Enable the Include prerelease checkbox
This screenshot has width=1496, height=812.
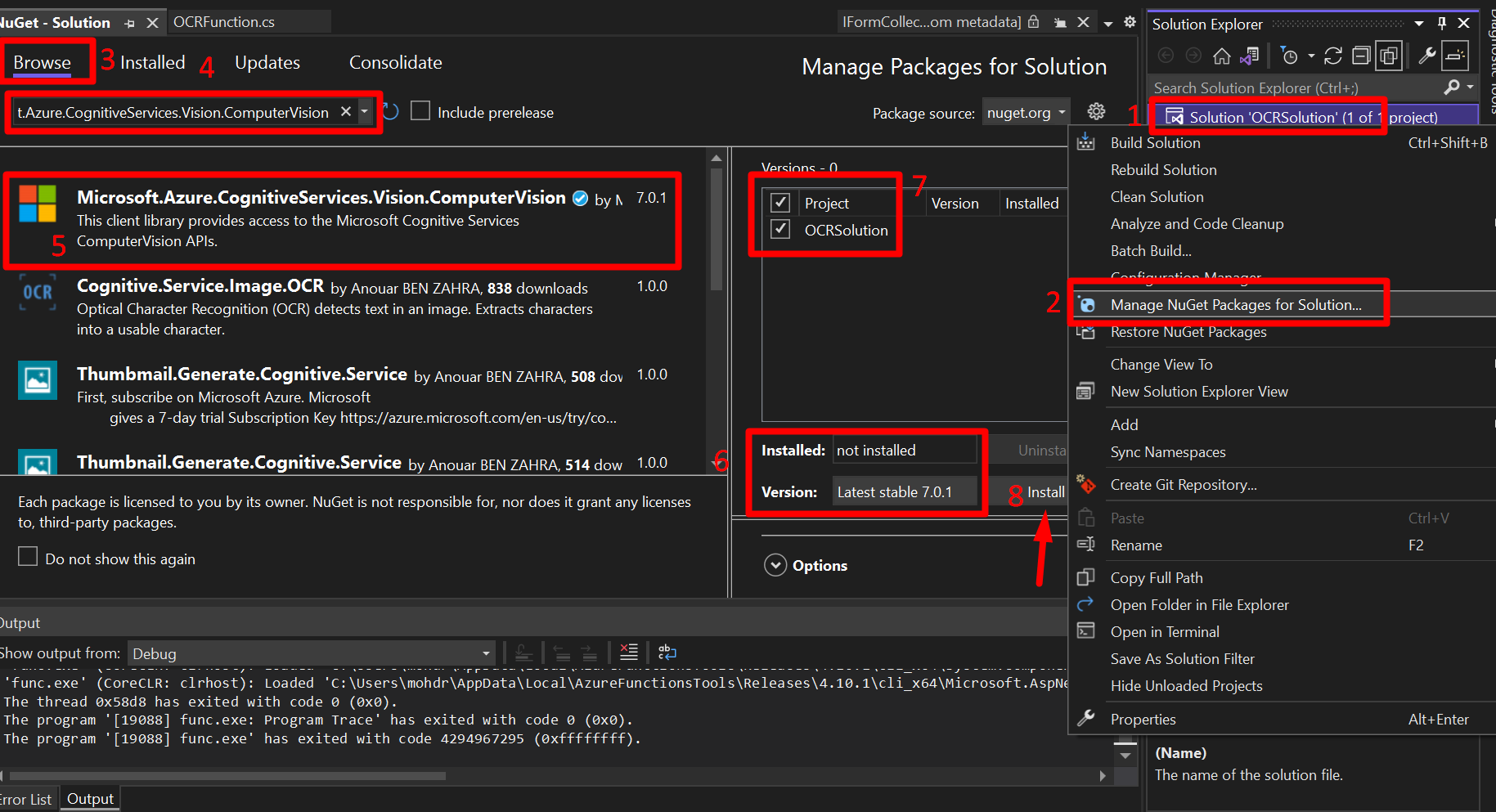coord(420,110)
